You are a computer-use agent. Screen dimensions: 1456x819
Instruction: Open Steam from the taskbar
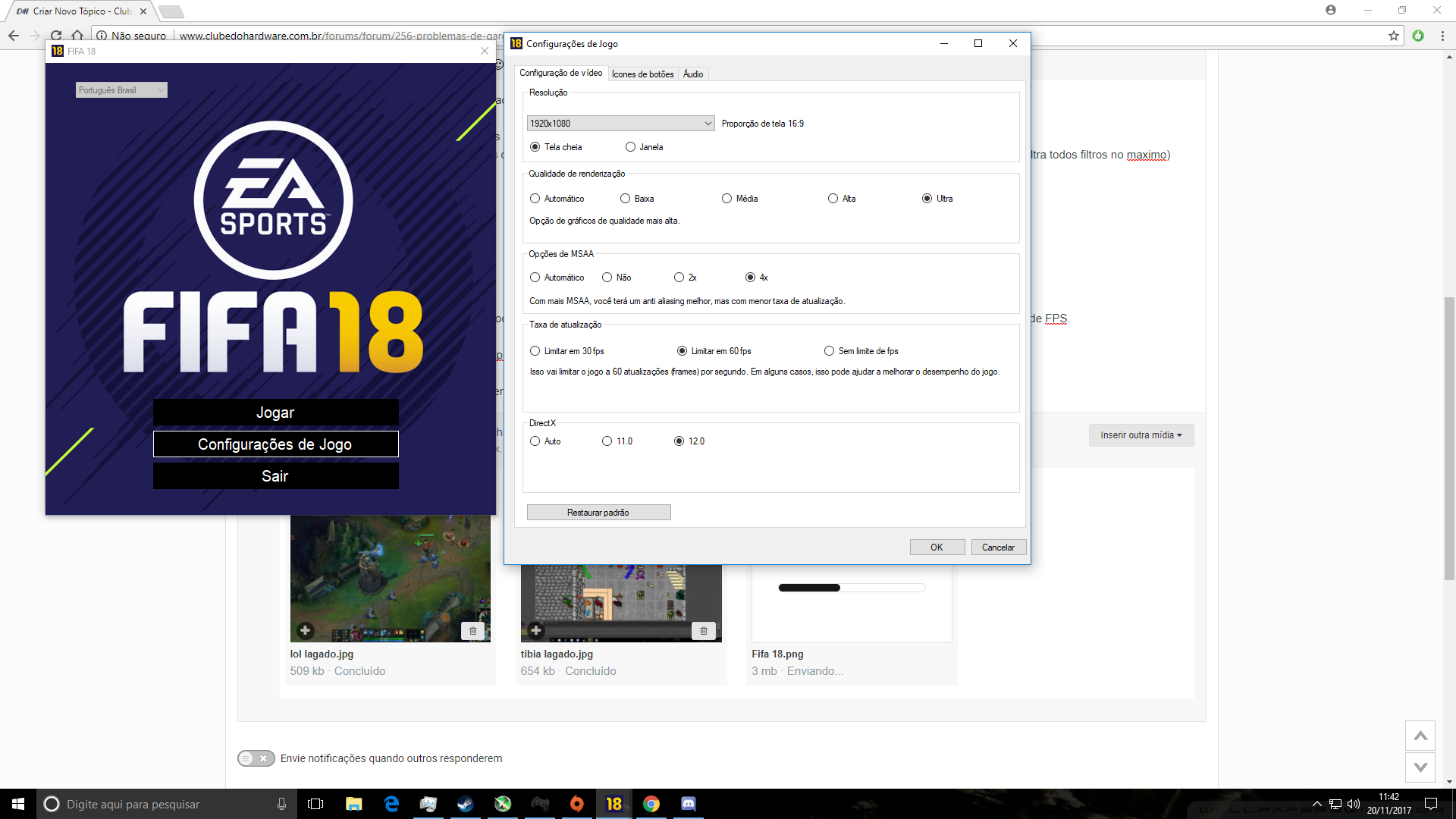pyautogui.click(x=465, y=804)
